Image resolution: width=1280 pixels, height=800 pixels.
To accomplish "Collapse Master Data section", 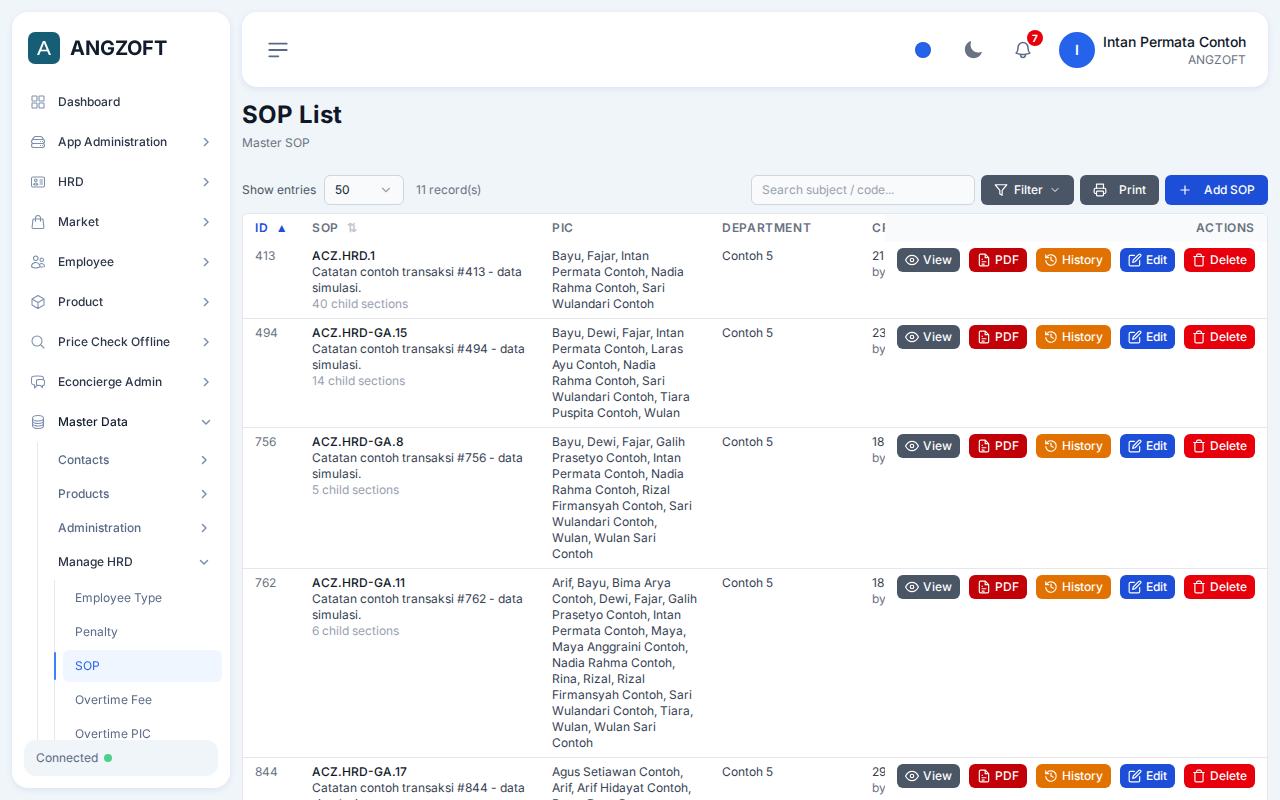I will 121,422.
